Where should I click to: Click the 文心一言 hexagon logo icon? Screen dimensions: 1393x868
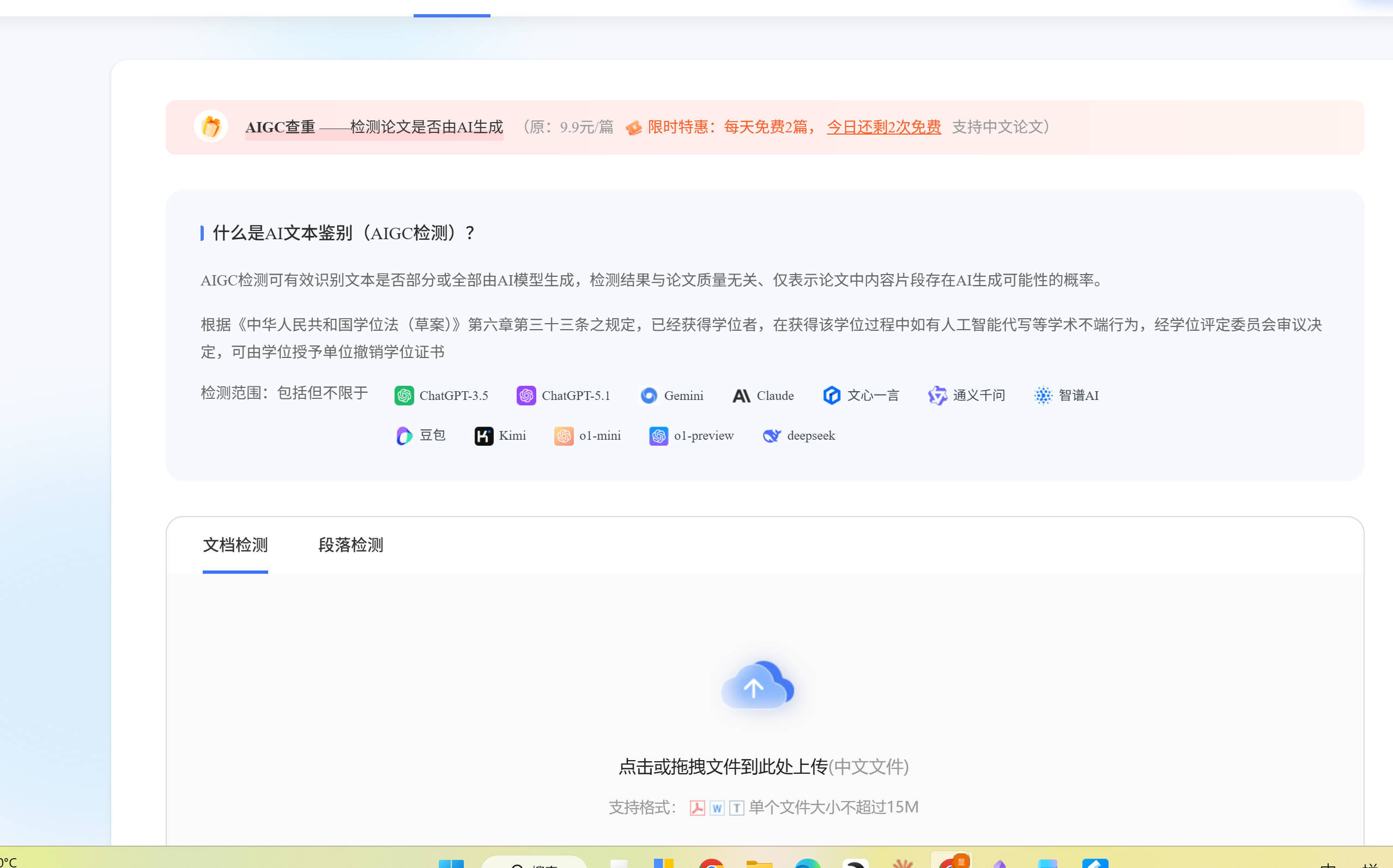pyautogui.click(x=832, y=396)
